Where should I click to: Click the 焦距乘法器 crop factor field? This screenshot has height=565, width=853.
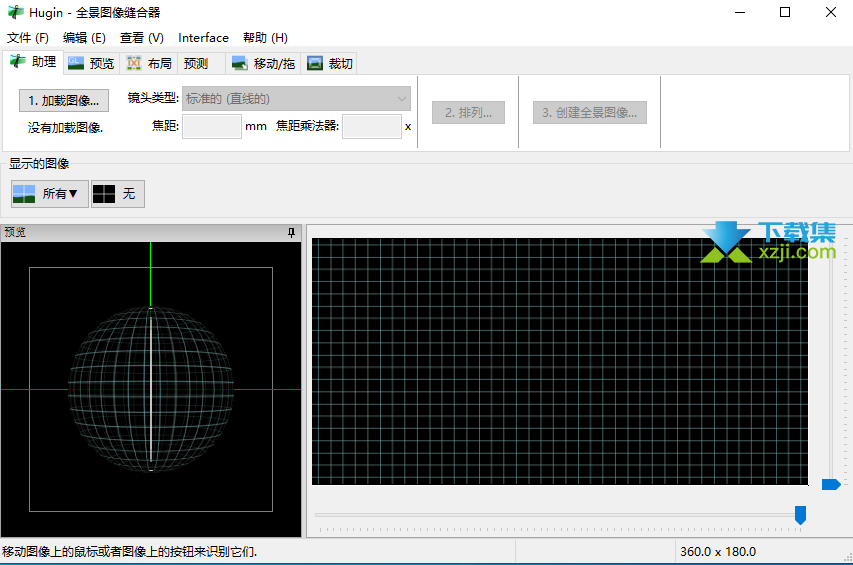[x=371, y=127]
